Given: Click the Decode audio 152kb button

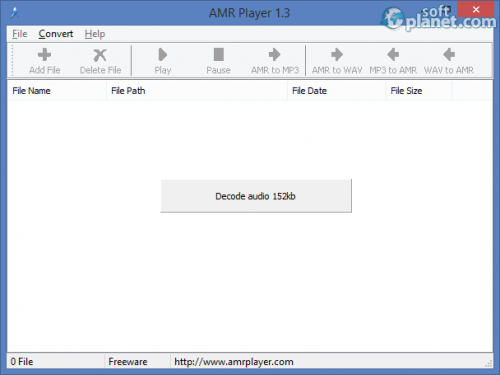Looking at the screenshot, I should coord(256,196).
